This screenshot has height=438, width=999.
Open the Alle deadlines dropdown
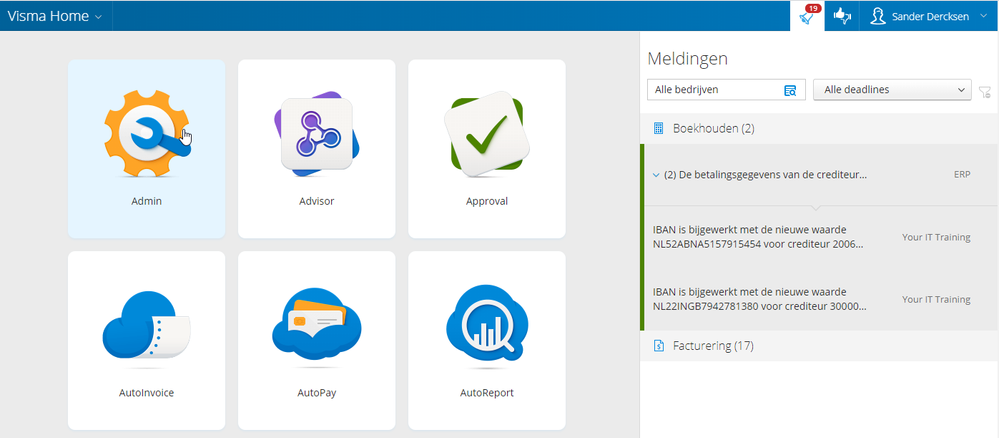pos(892,90)
